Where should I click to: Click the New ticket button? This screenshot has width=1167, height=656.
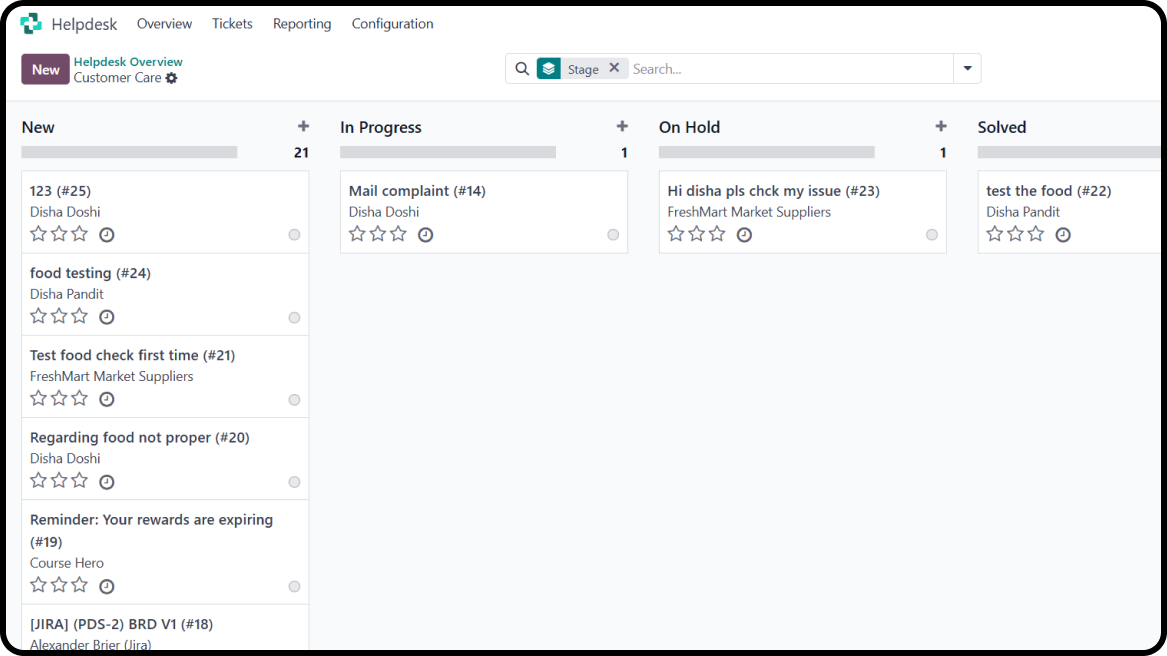(45, 69)
